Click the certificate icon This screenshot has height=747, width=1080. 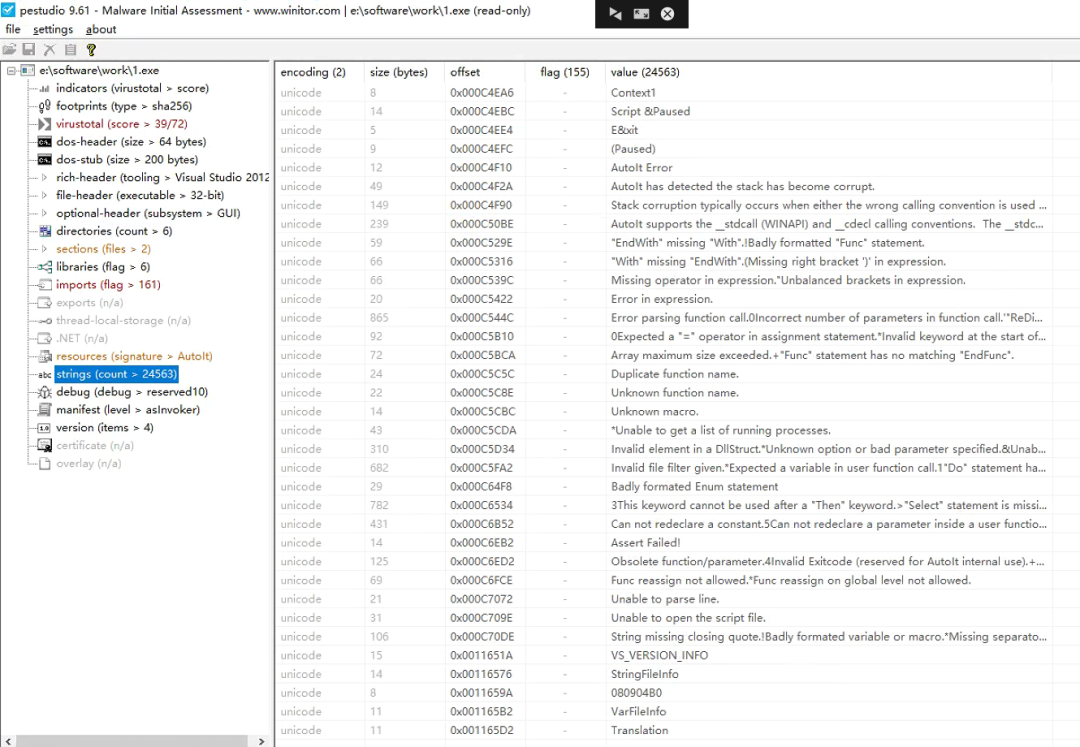click(x=45, y=445)
